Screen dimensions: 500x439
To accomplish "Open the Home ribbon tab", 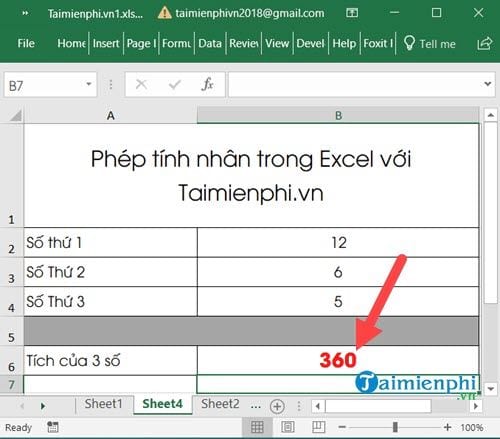I will (x=71, y=43).
